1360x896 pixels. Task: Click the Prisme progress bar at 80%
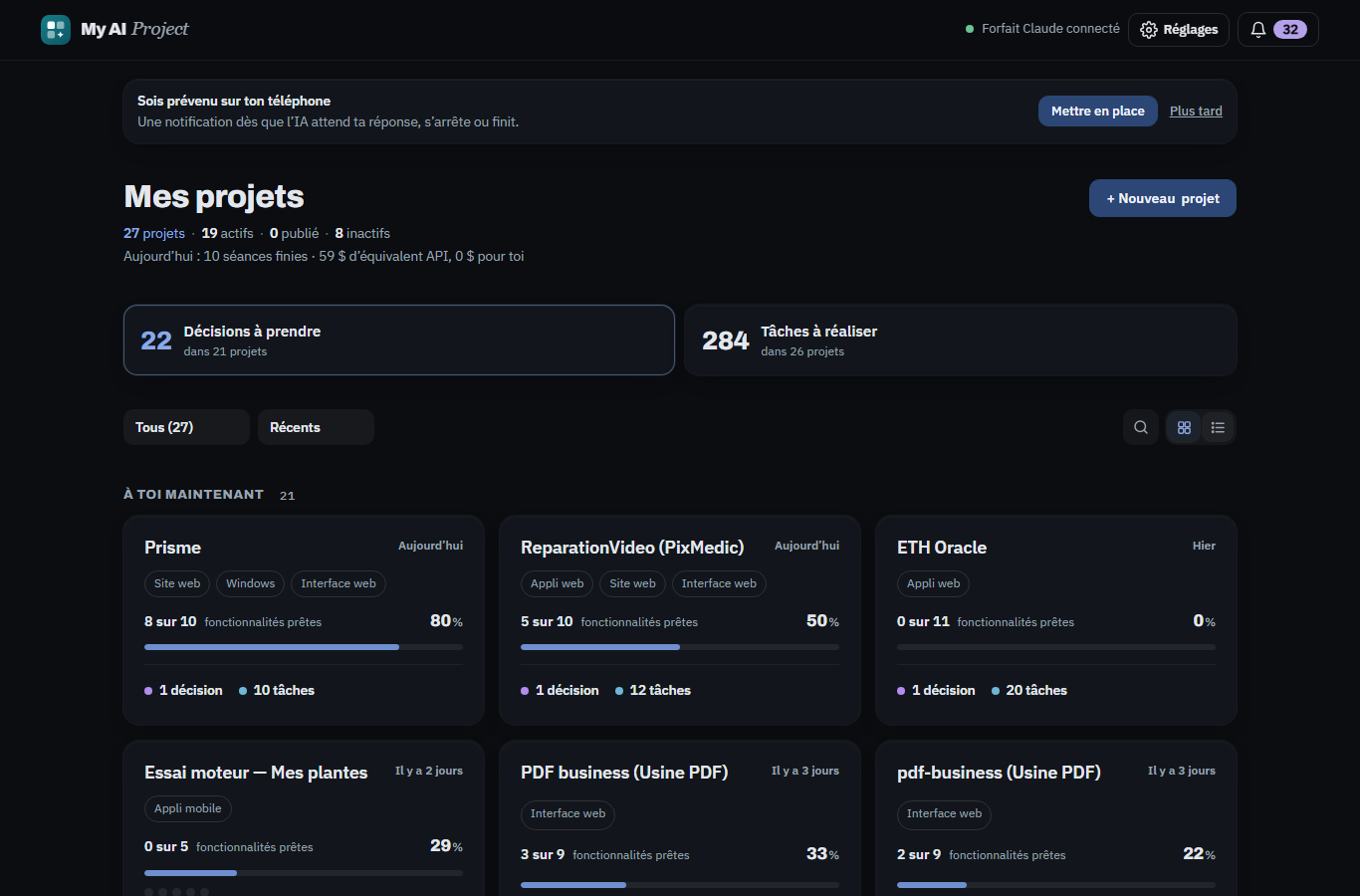[x=304, y=647]
